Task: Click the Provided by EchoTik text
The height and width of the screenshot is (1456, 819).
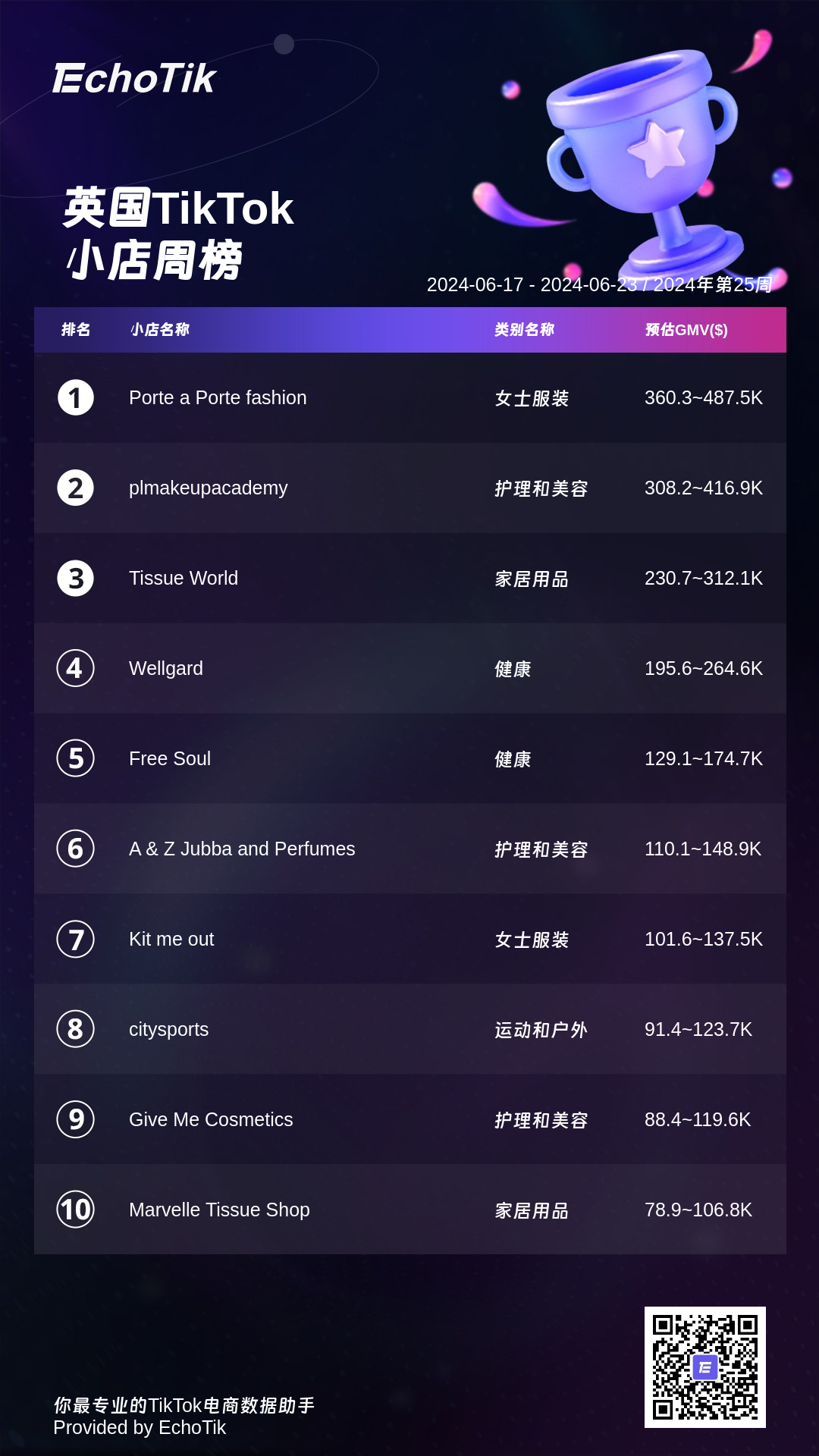Action: (x=140, y=1428)
